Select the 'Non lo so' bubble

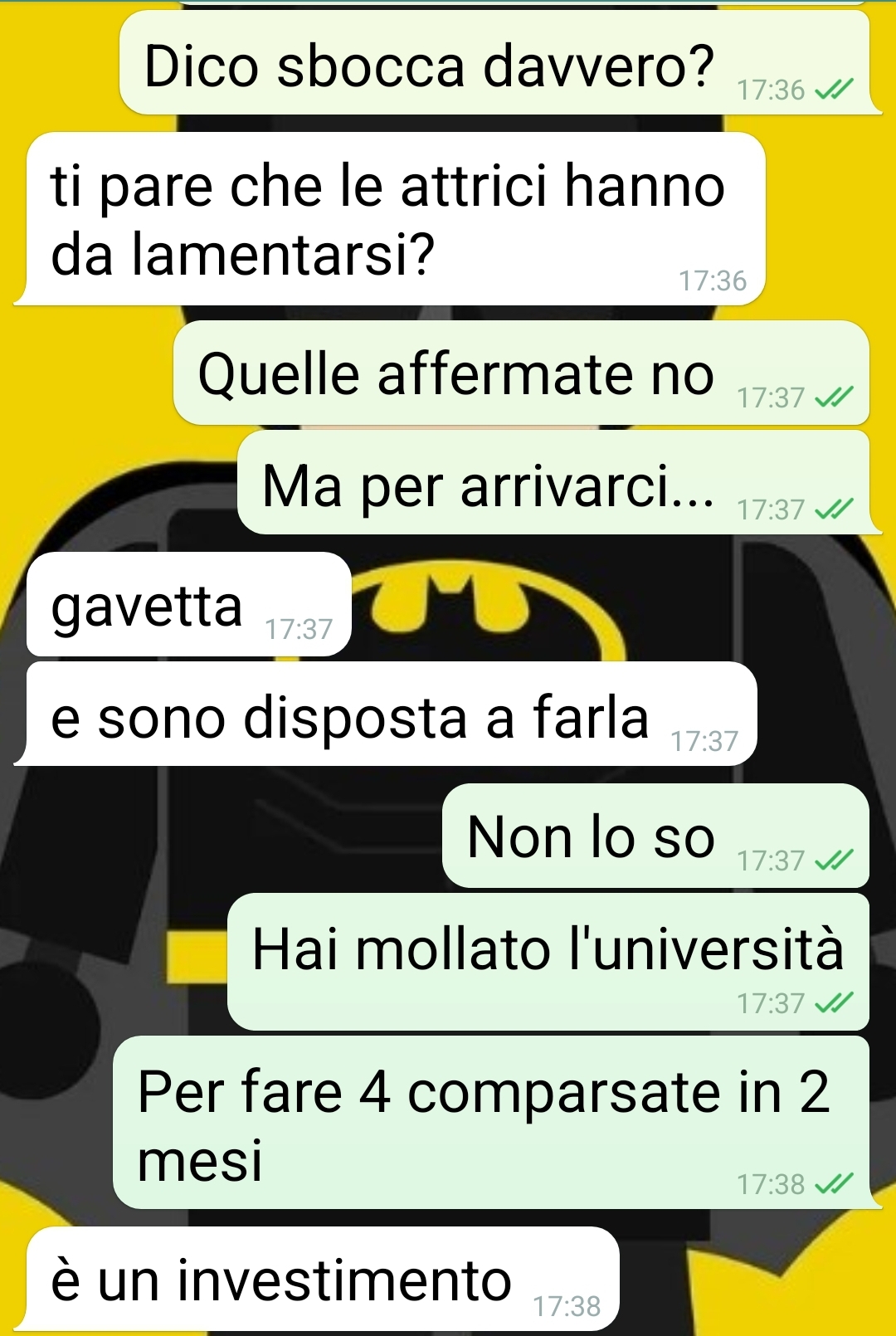pyautogui.click(x=655, y=836)
